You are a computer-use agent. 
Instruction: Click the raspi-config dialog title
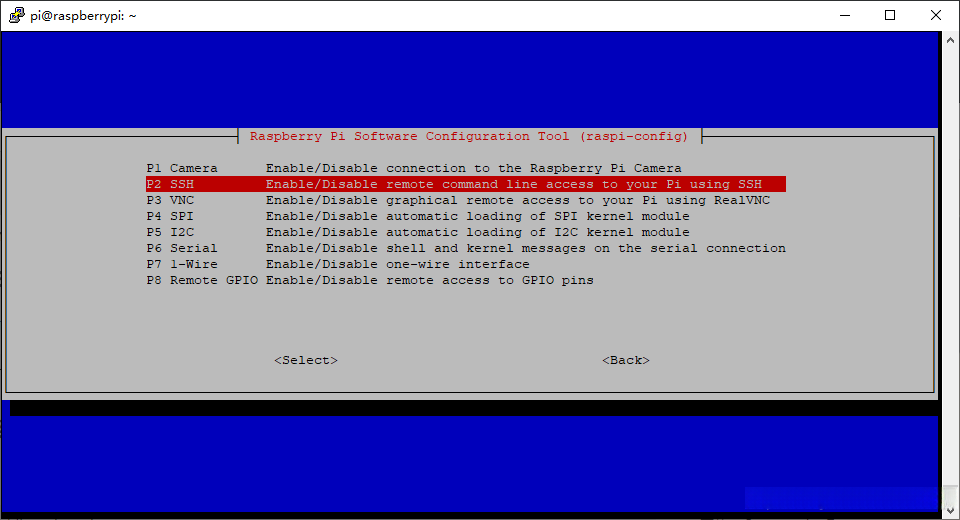pos(469,137)
